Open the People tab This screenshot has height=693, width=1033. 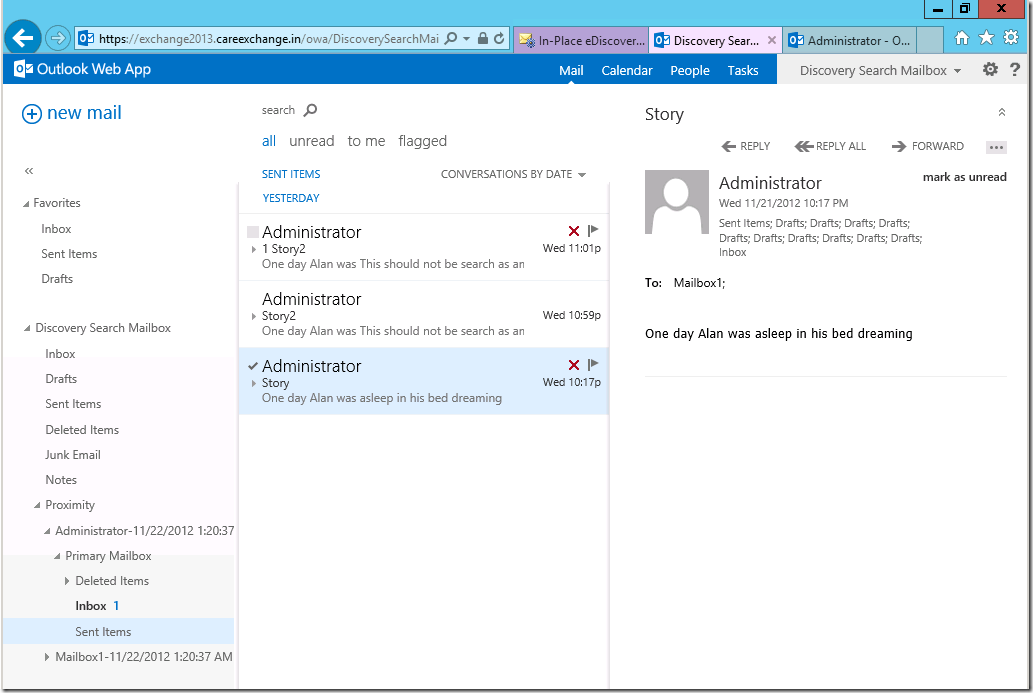click(x=690, y=70)
